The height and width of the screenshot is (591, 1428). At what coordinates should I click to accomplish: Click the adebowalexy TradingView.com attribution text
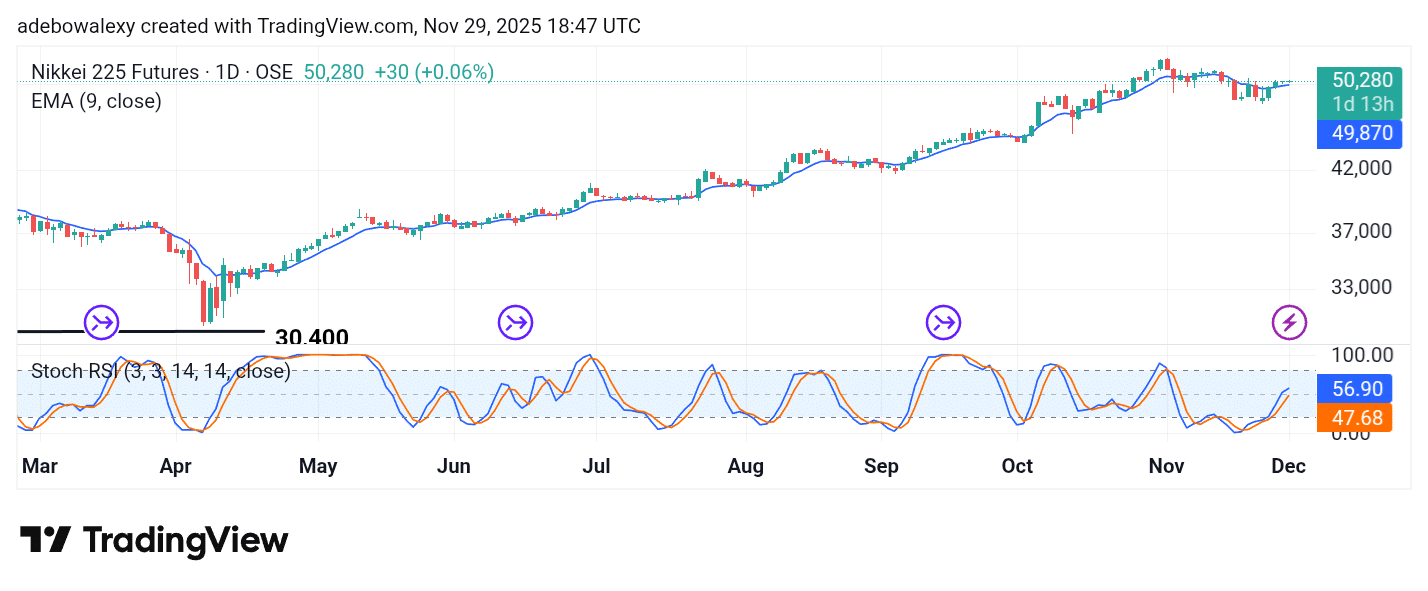330,26
